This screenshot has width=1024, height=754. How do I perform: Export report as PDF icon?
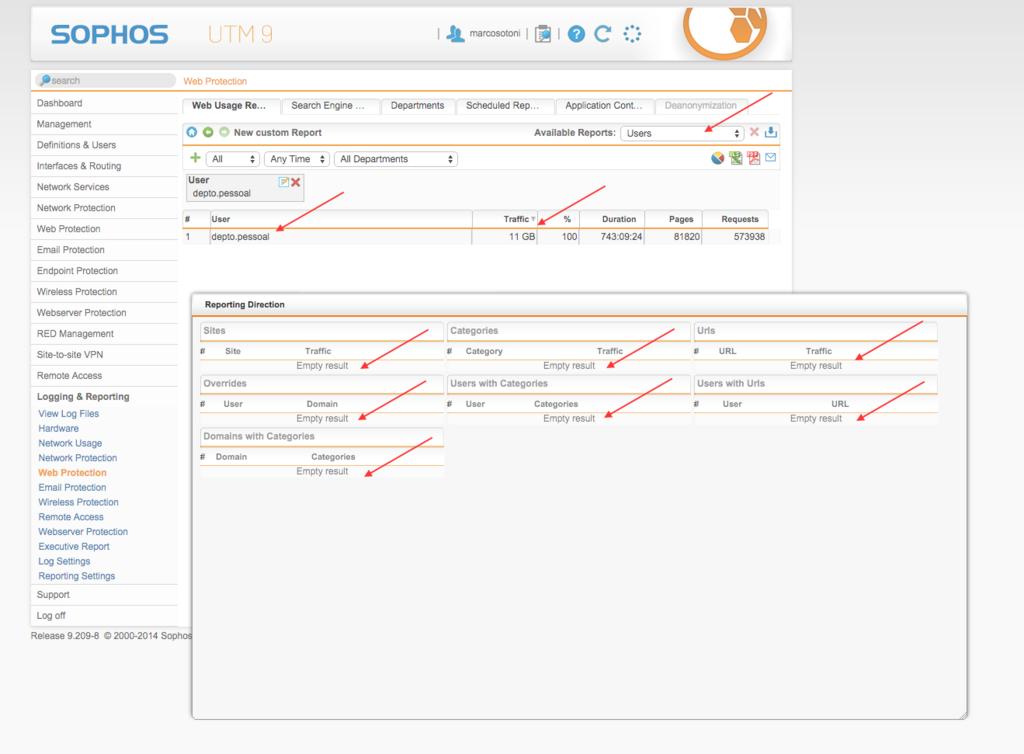coord(754,158)
